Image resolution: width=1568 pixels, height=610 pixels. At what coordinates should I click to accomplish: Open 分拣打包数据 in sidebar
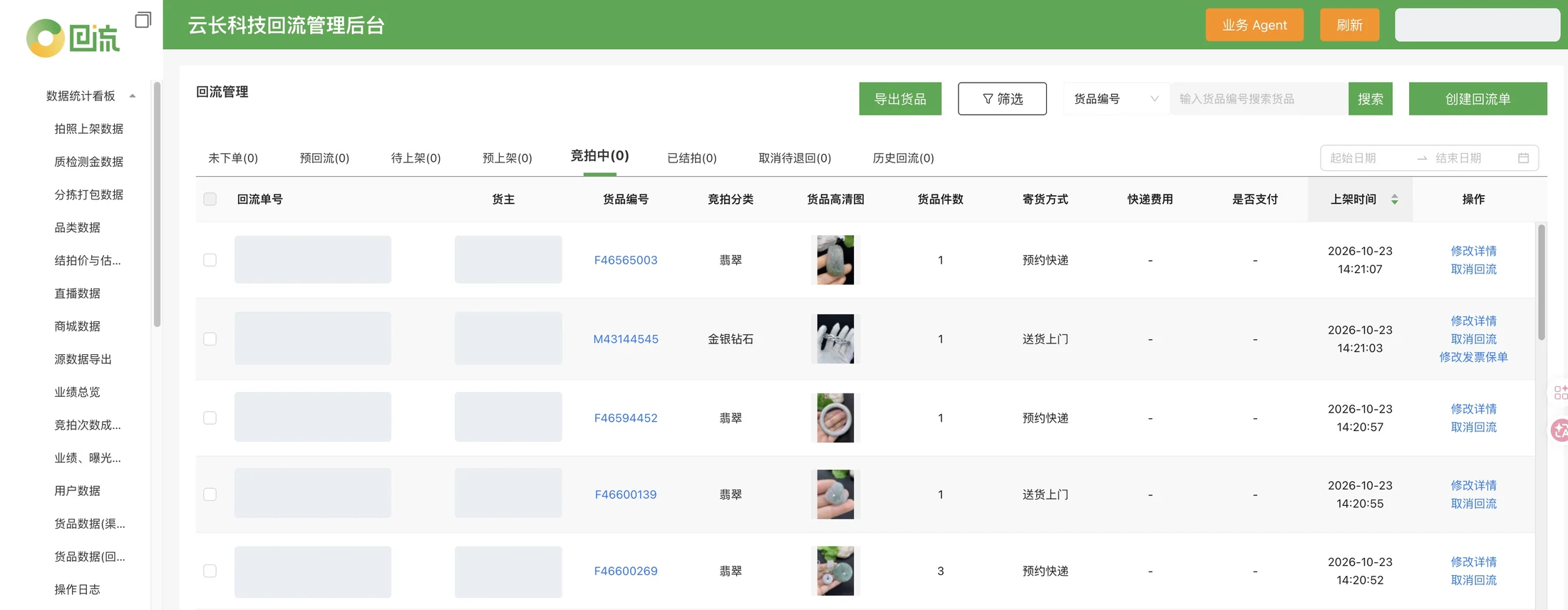pyautogui.click(x=88, y=195)
